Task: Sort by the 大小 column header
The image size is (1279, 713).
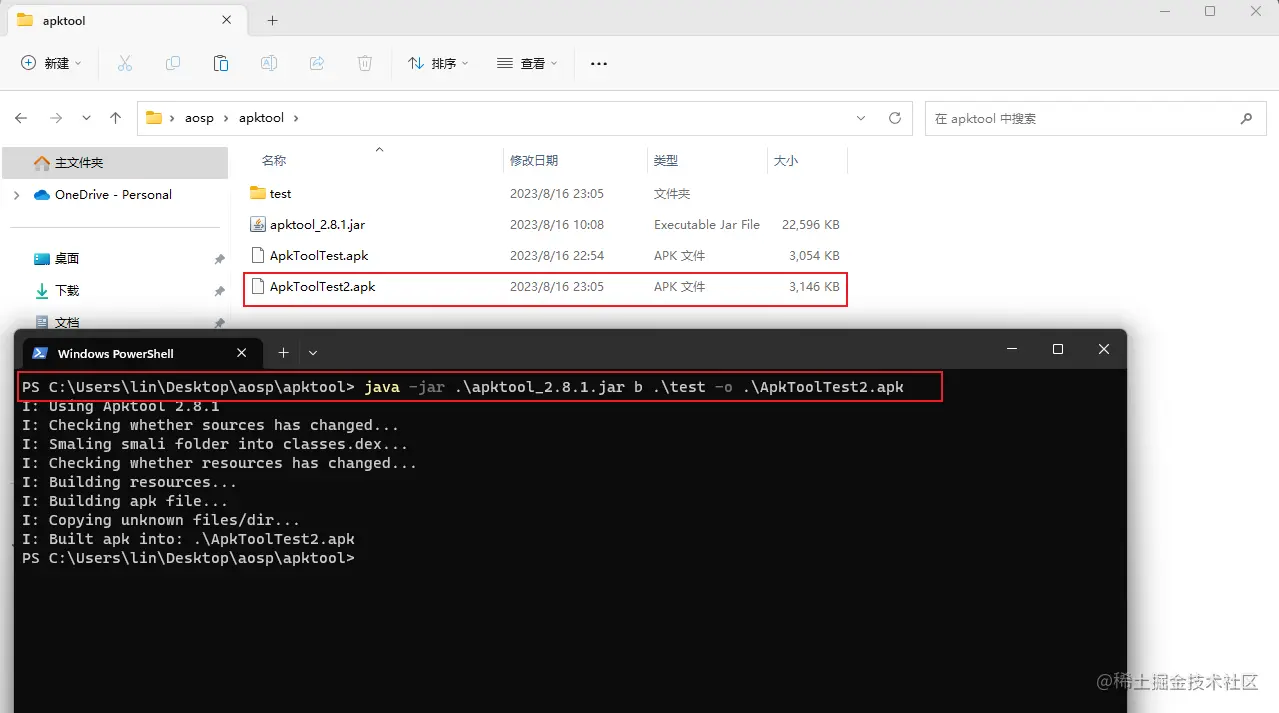Action: tap(786, 160)
